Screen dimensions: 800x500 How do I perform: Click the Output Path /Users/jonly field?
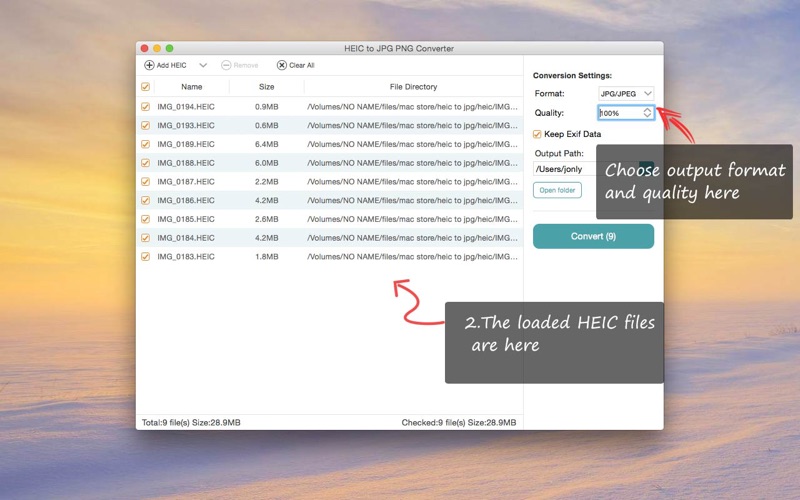(564, 169)
